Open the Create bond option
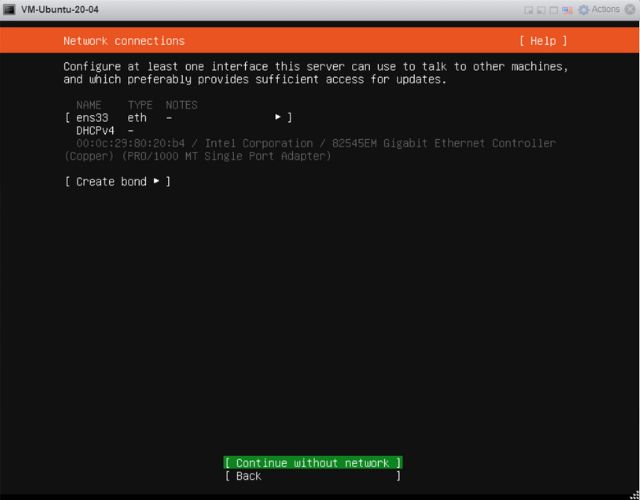Viewport: 640px width, 500px height. click(117, 181)
